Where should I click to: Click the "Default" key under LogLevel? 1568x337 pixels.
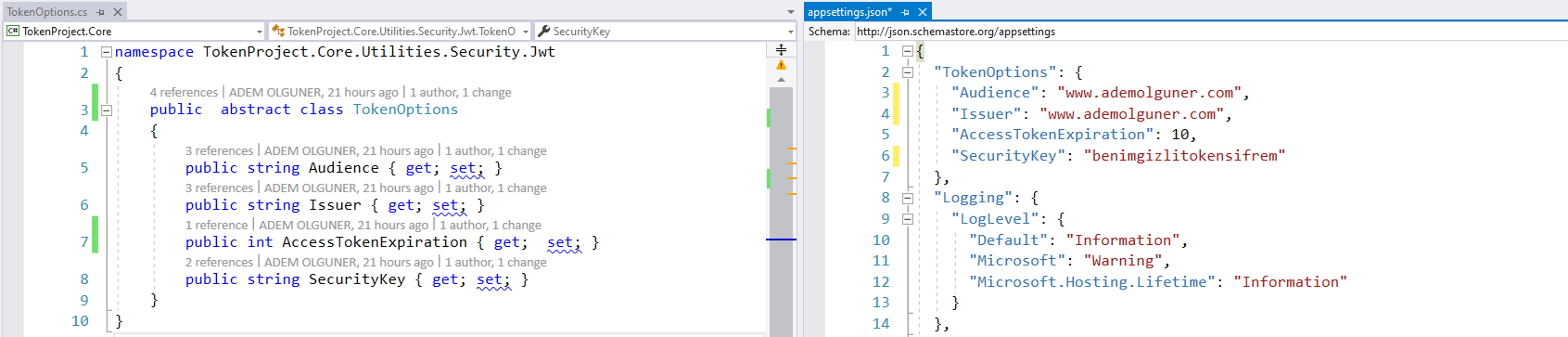[1008, 240]
